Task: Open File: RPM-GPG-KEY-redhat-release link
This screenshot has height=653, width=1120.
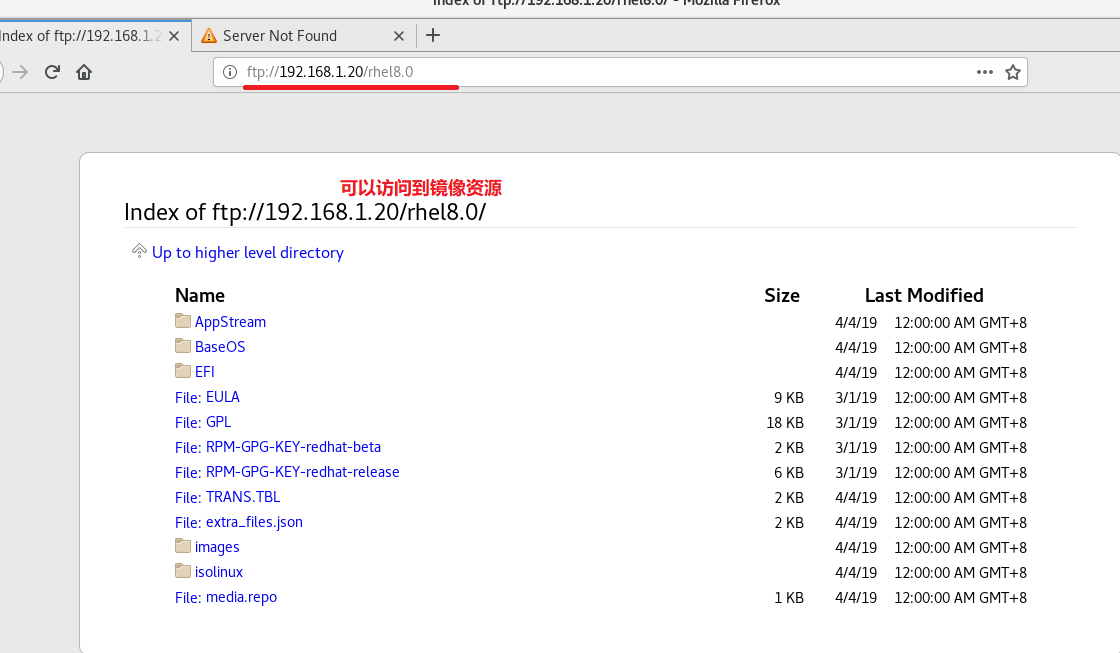Action: click(x=287, y=472)
